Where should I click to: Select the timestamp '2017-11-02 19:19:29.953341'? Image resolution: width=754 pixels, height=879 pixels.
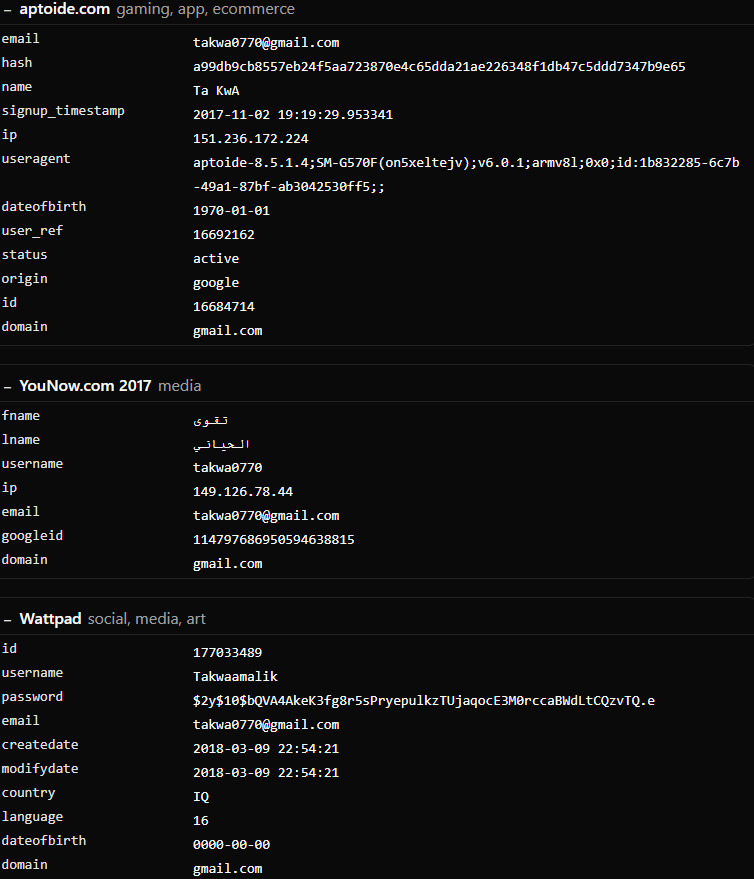pos(293,115)
